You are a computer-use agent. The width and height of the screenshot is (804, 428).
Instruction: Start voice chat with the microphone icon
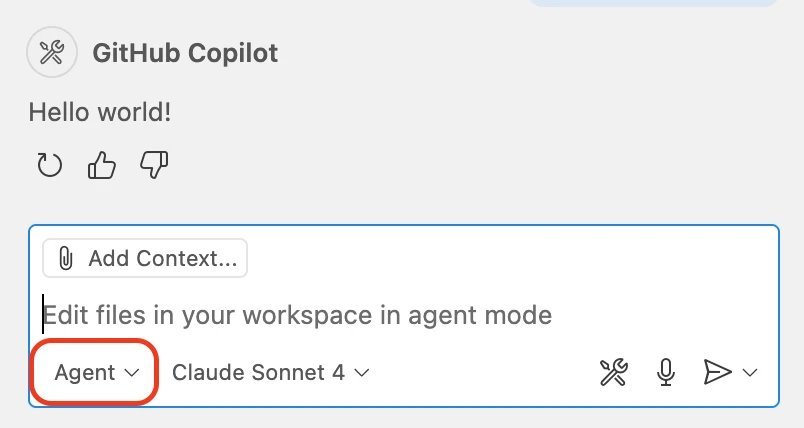(x=665, y=373)
